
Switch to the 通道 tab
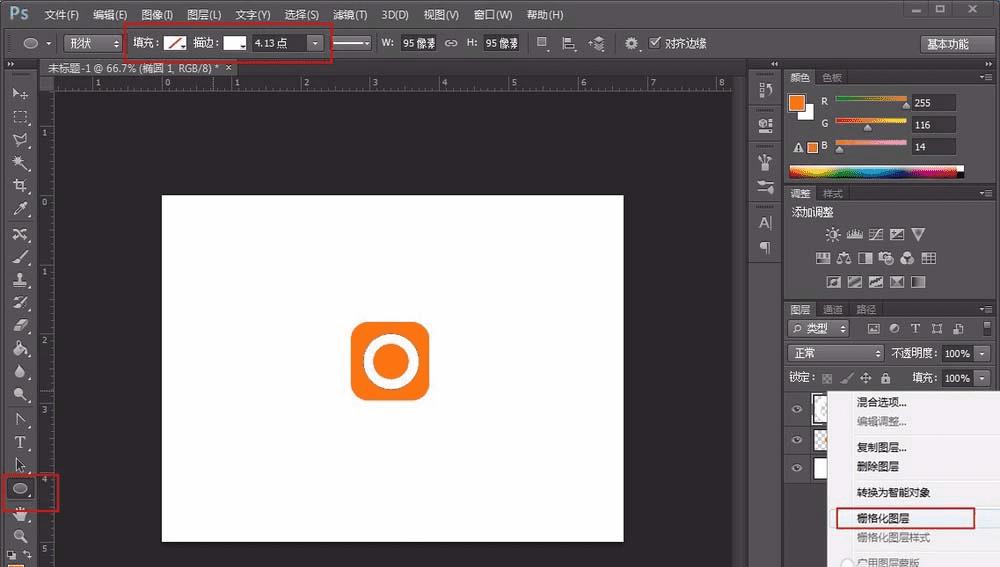click(x=832, y=309)
